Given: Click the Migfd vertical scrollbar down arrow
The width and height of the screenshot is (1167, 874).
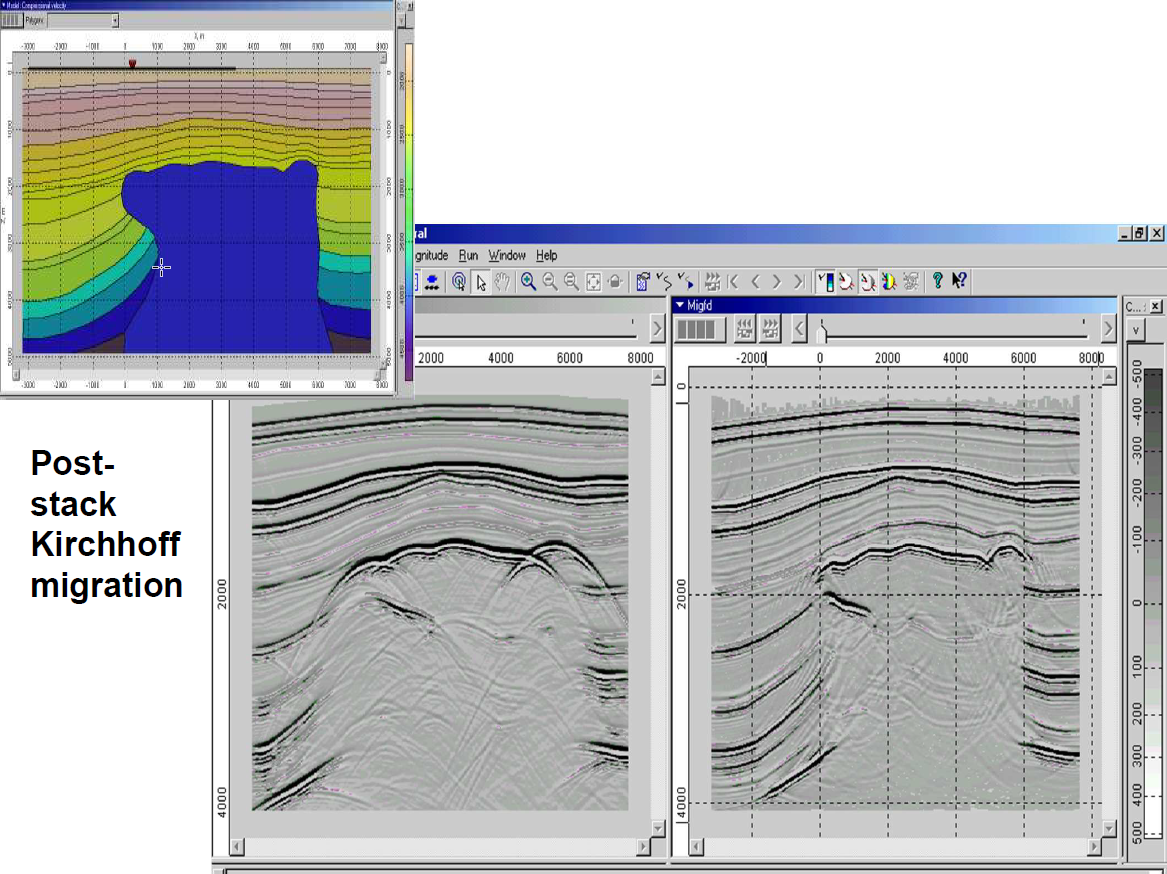Looking at the screenshot, I should click(1108, 829).
